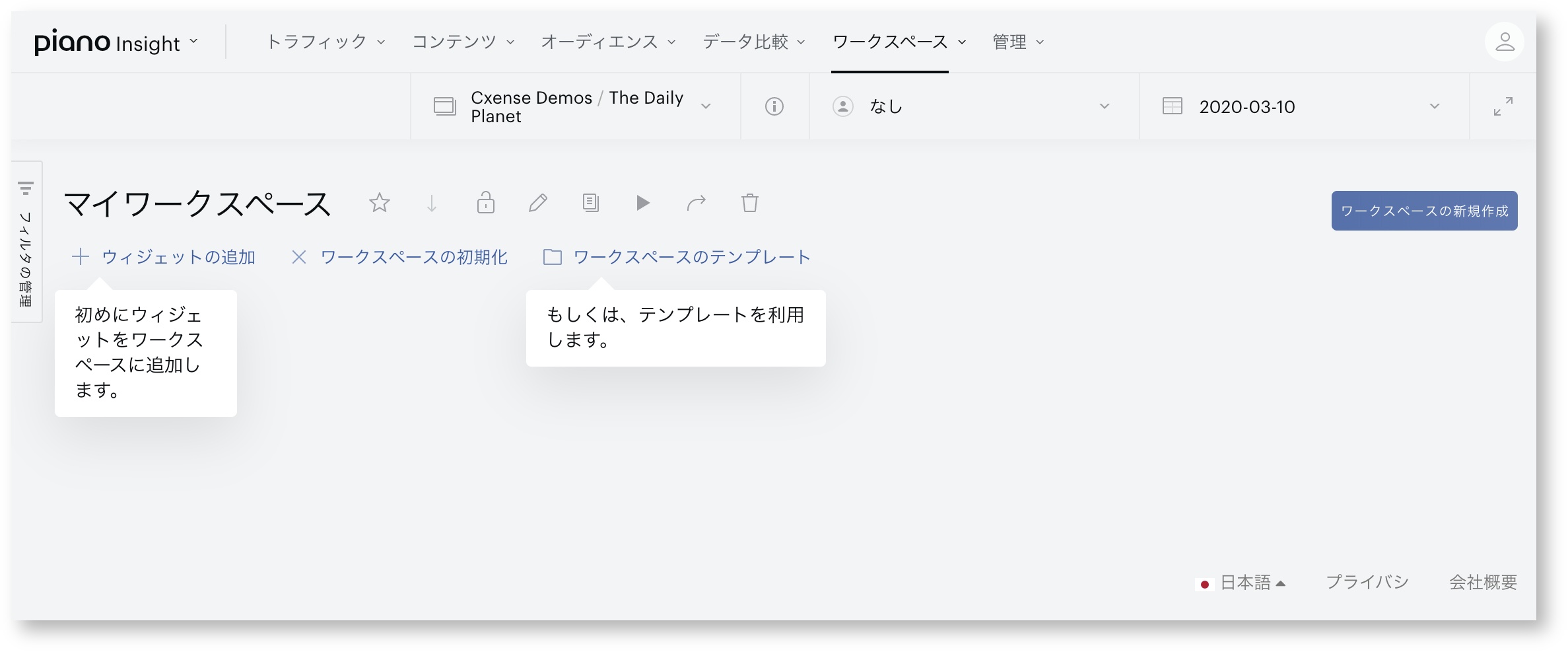The image size is (1568, 652).
Task: Expand the Insight product switcher chevron
Action: [193, 41]
